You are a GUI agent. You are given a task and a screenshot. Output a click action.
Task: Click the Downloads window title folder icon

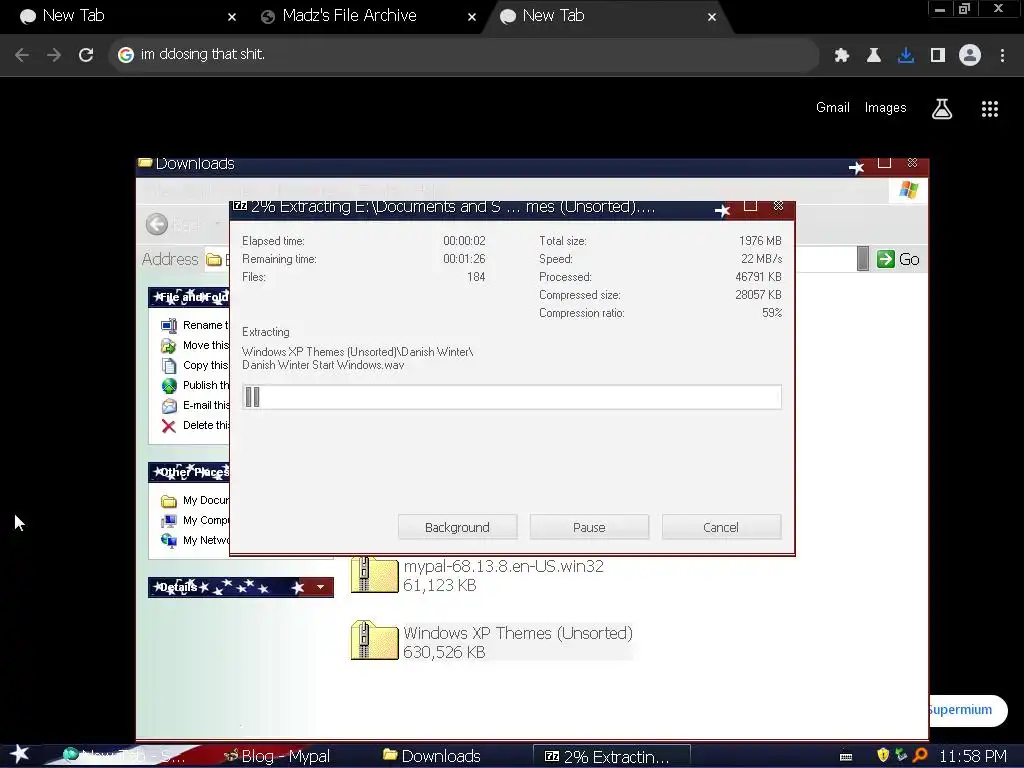[145, 162]
